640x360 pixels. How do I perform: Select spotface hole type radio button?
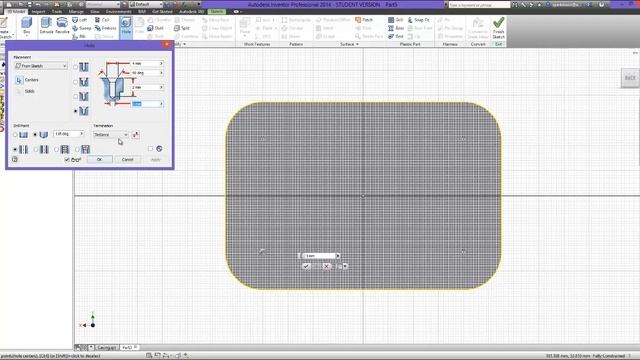click(76, 97)
